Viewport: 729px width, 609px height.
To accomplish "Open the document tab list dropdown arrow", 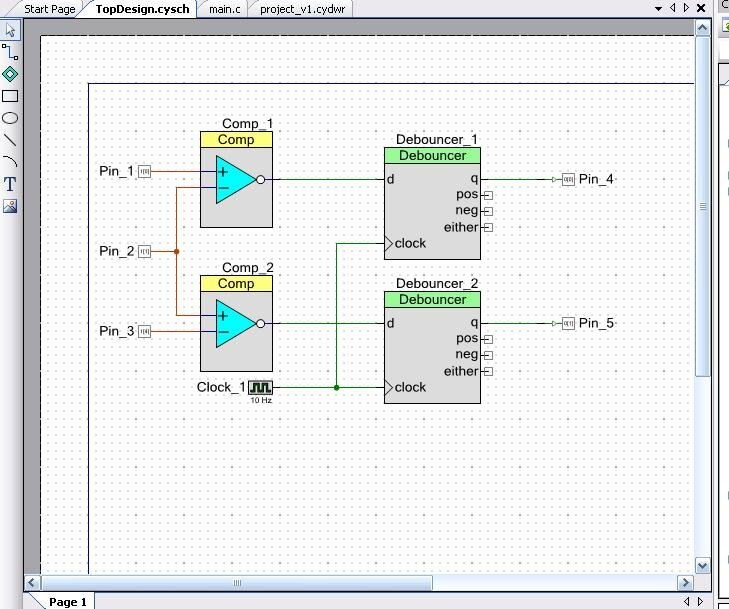I will (658, 8).
